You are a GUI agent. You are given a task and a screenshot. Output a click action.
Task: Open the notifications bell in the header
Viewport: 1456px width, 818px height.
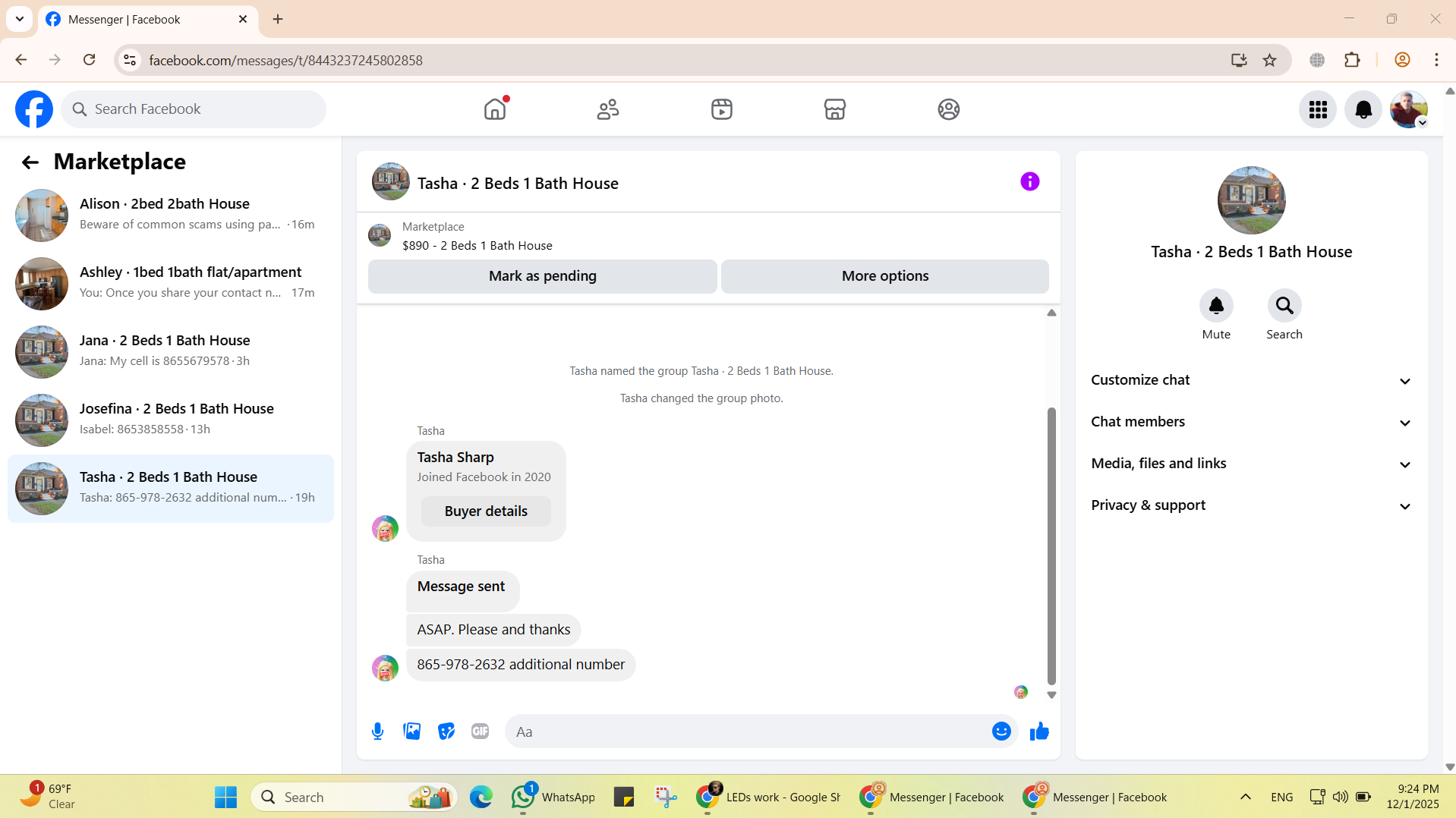1363,110
